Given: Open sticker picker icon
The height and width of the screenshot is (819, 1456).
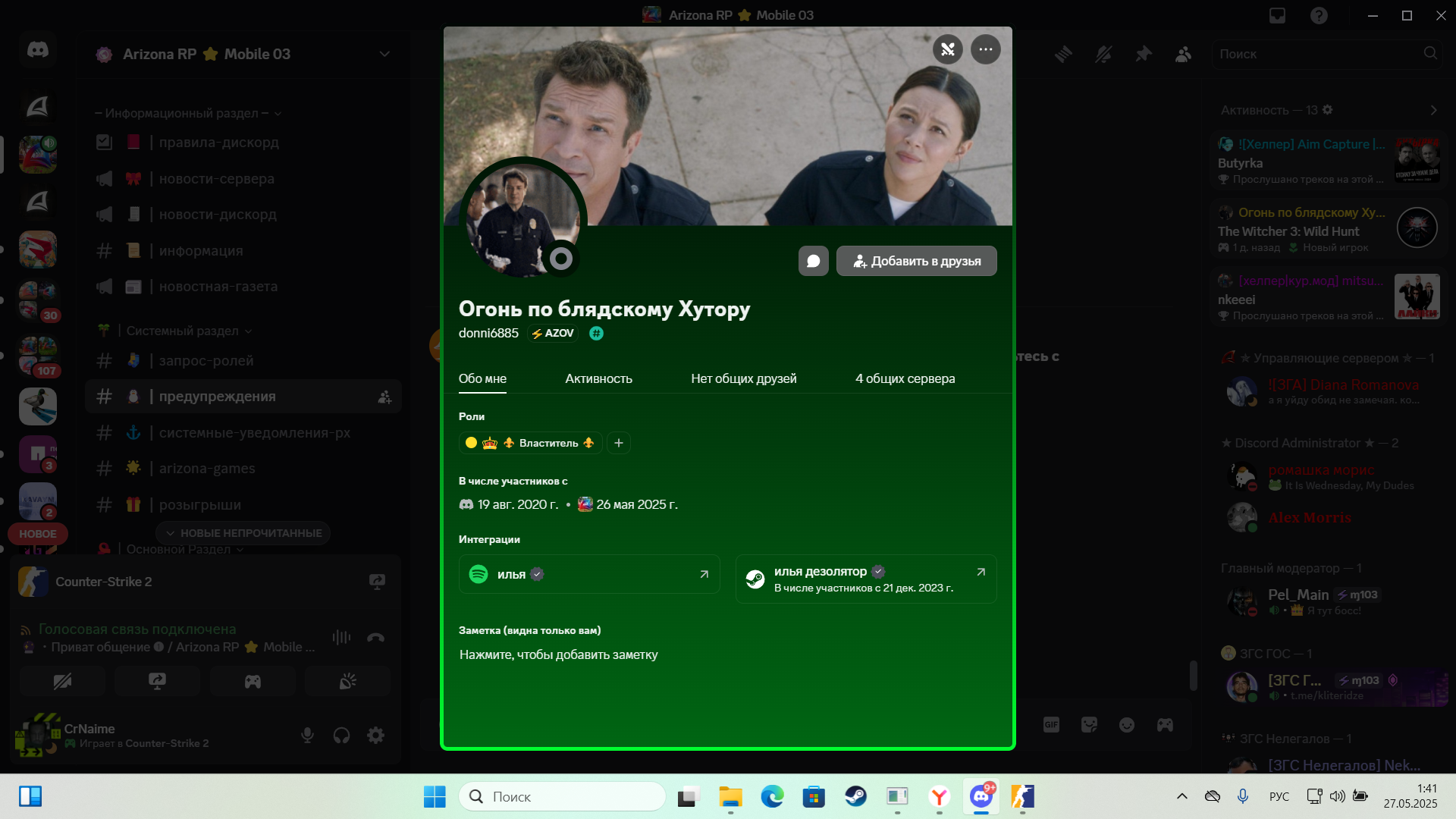Looking at the screenshot, I should 1089,725.
